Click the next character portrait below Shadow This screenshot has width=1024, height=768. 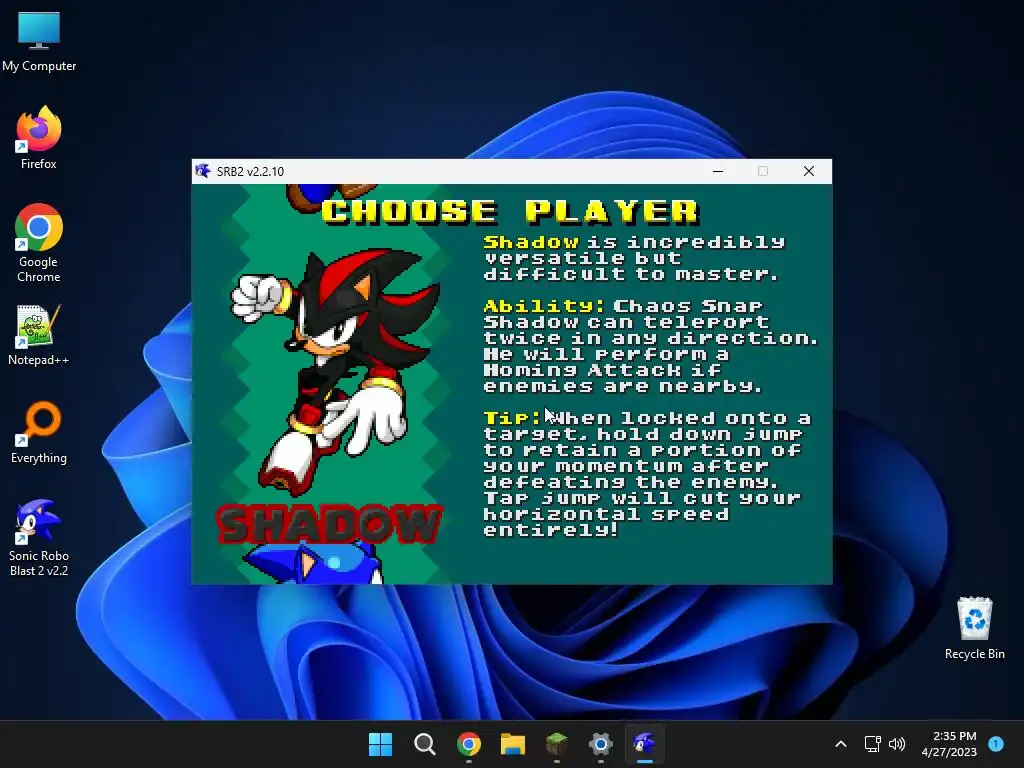coord(312,562)
